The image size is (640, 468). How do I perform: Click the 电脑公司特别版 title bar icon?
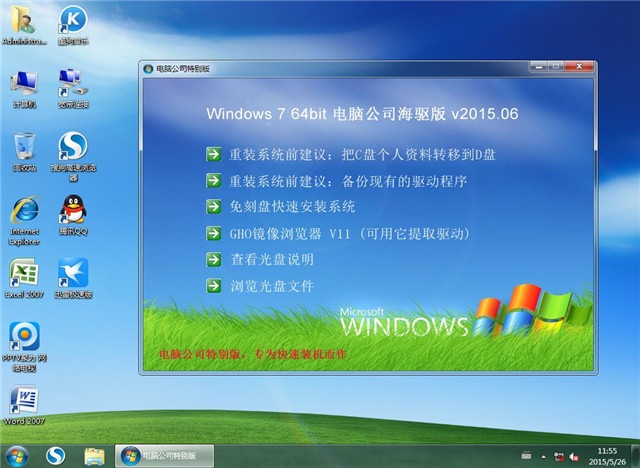coord(148,69)
